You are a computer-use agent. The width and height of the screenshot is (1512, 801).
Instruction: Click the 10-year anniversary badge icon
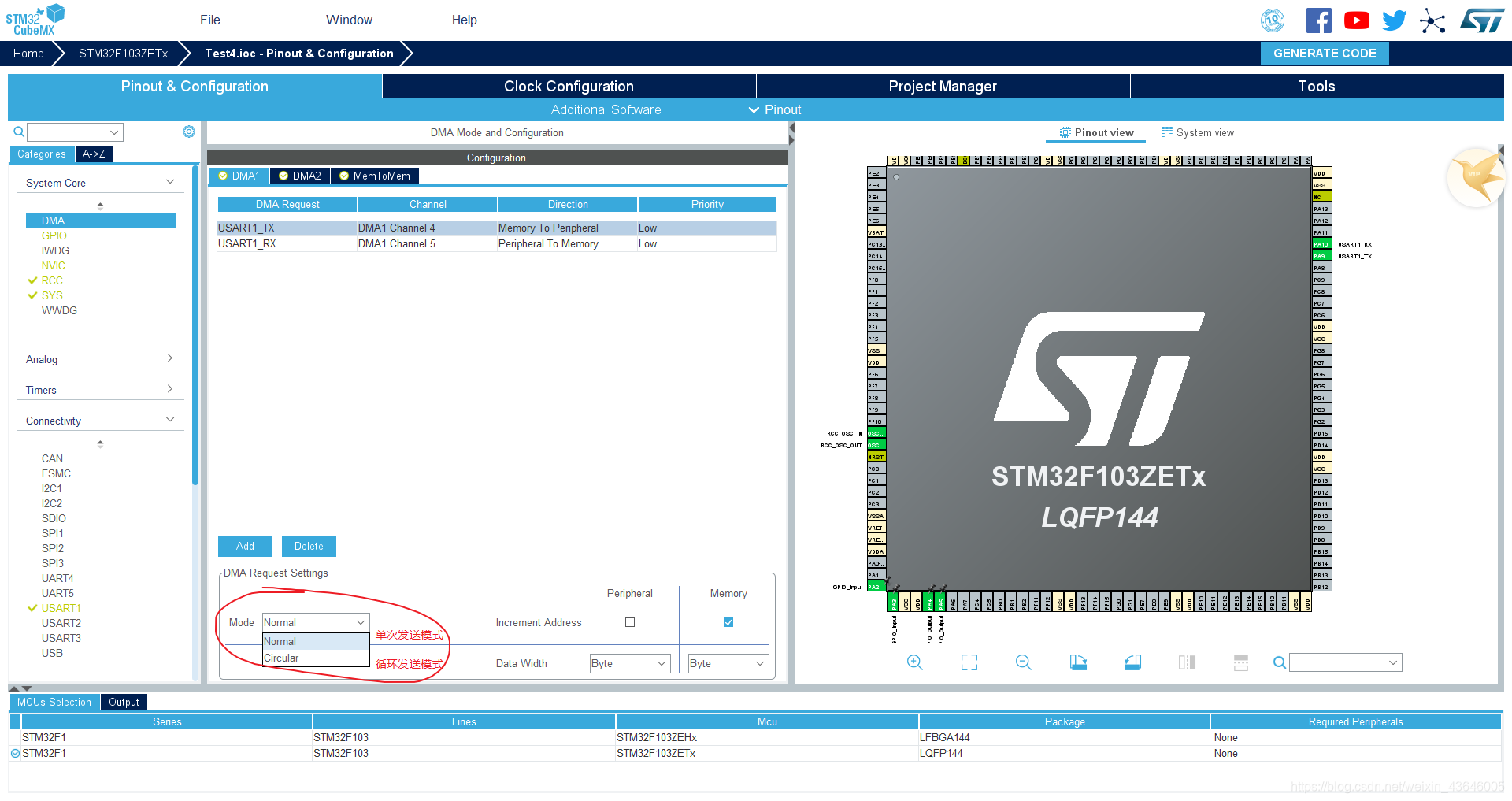tap(1273, 20)
